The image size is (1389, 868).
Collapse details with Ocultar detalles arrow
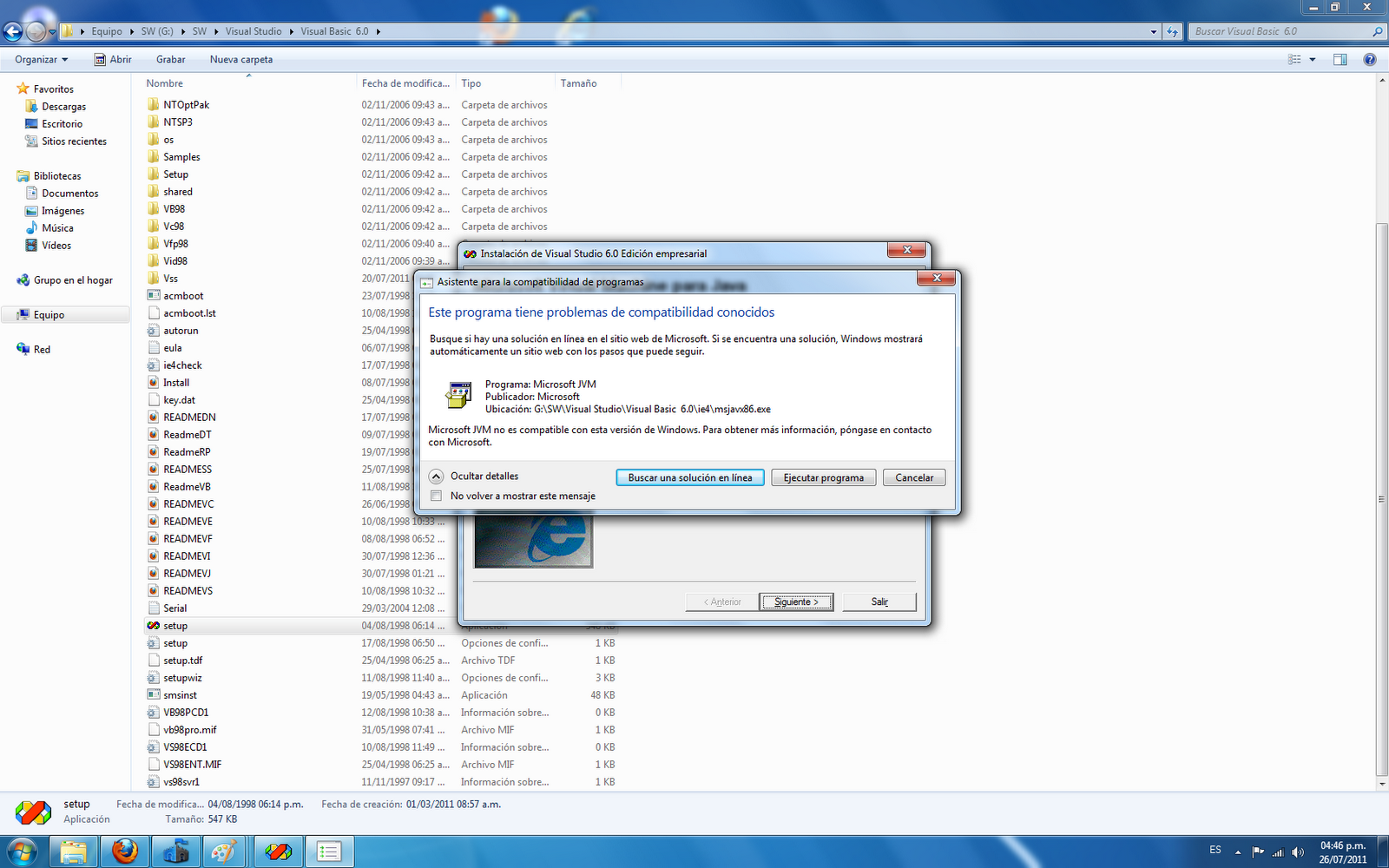[437, 476]
